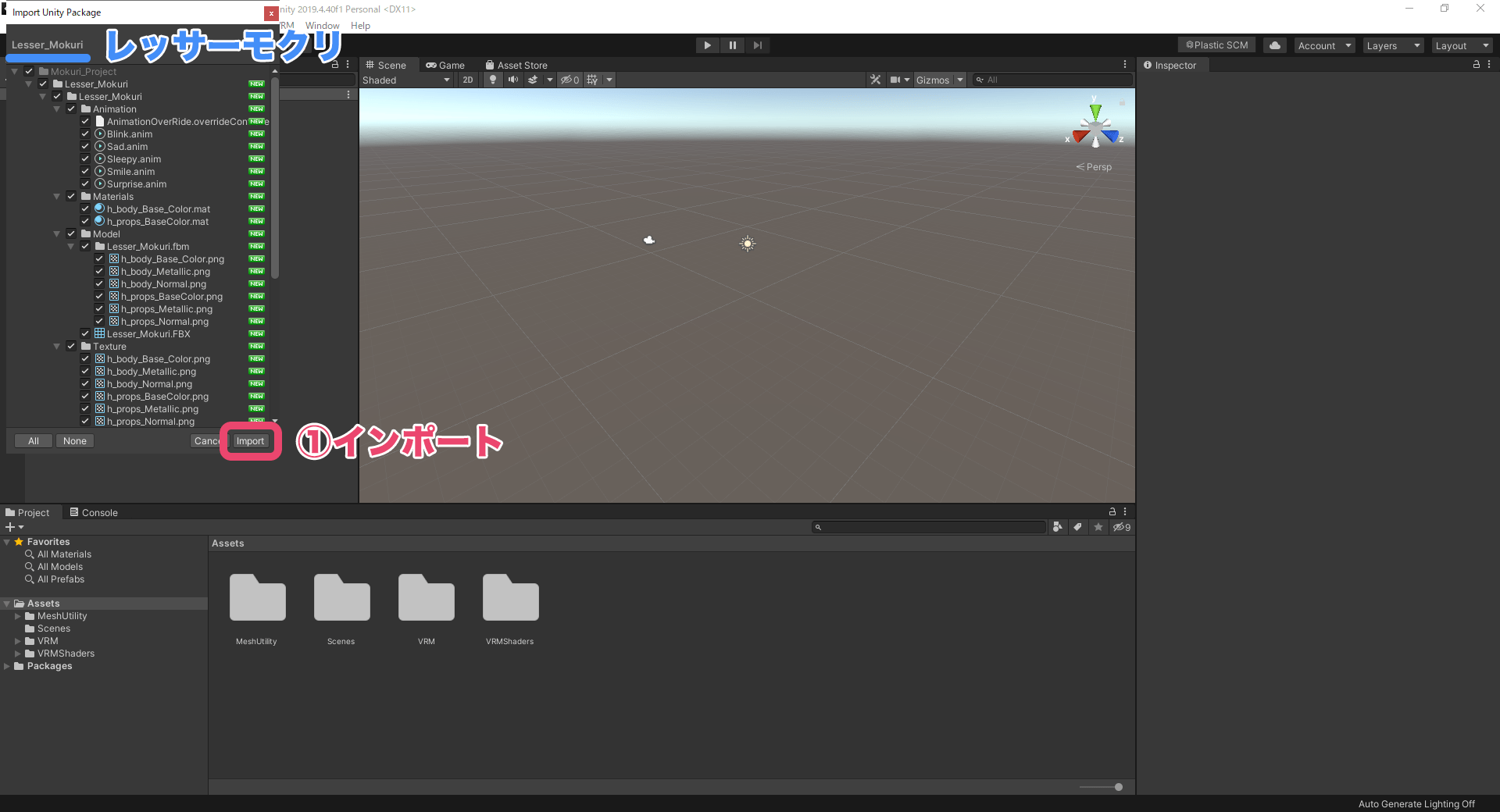Uncheck the Blink.anim import checkbox
The image size is (1500, 812).
(x=85, y=134)
